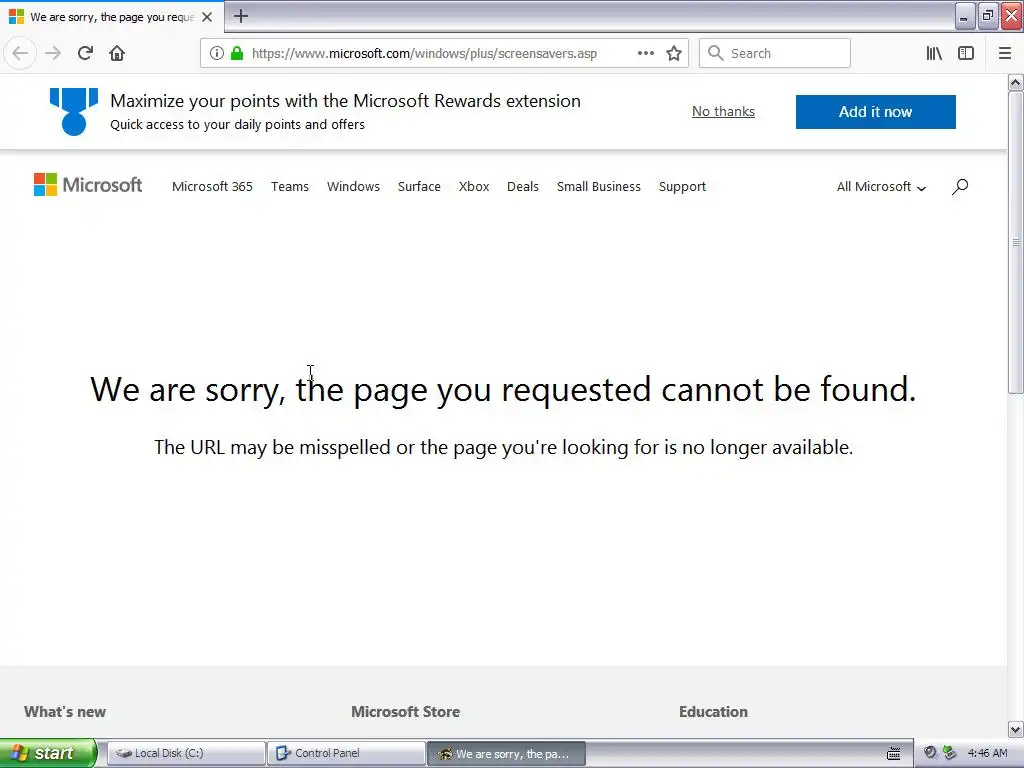Screen dimensions: 1024x768
Task: Open page actions three-dot menu
Action: pos(645,53)
